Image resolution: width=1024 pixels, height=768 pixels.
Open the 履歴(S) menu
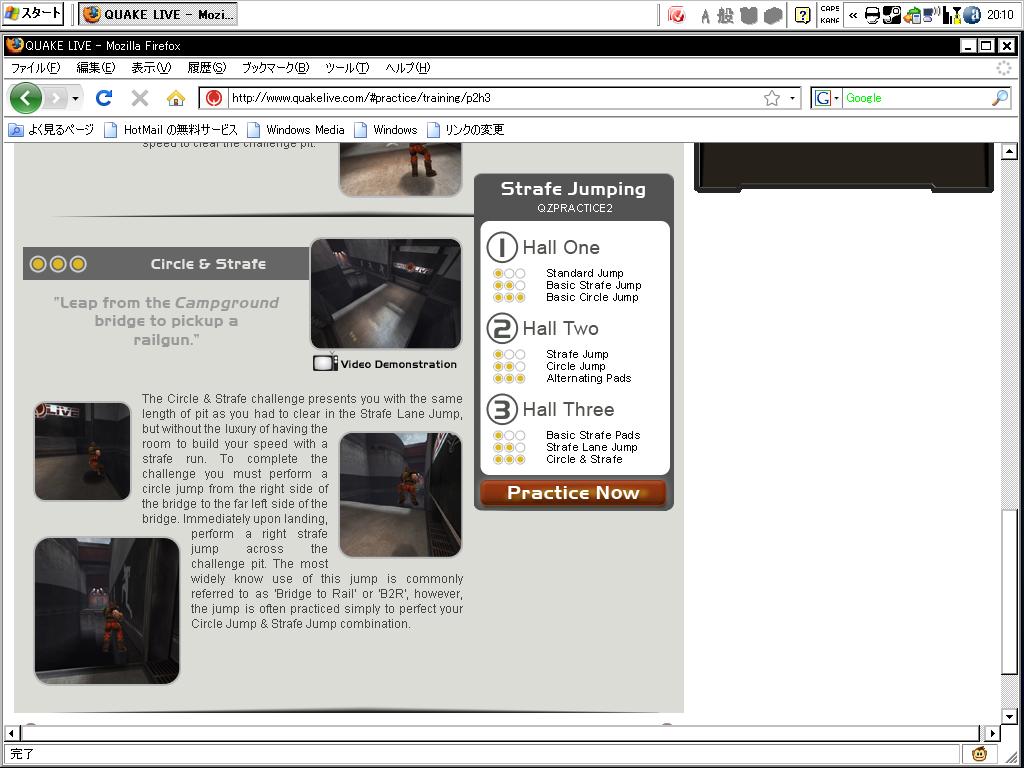[x=206, y=67]
